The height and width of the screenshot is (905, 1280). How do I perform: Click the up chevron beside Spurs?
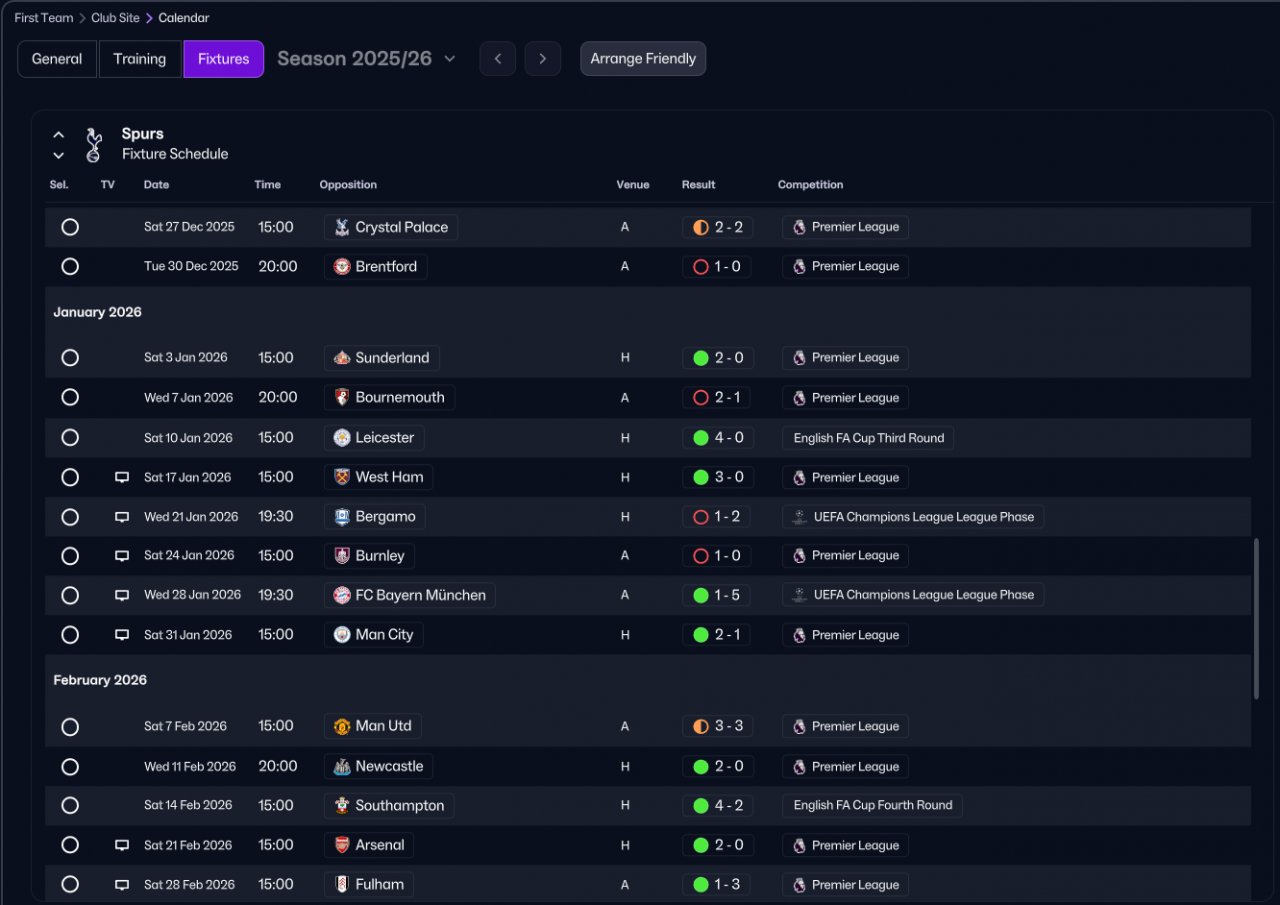58,134
